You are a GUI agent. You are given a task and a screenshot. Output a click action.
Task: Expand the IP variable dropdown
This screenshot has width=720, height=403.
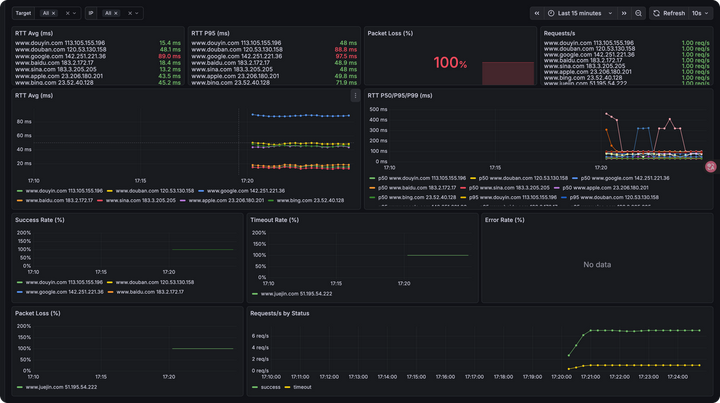coord(136,14)
